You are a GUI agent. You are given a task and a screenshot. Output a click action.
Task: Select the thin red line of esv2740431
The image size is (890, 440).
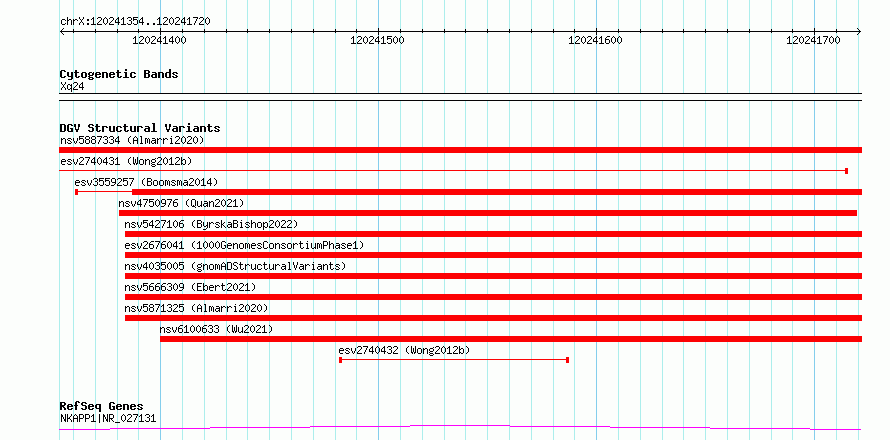(453, 171)
